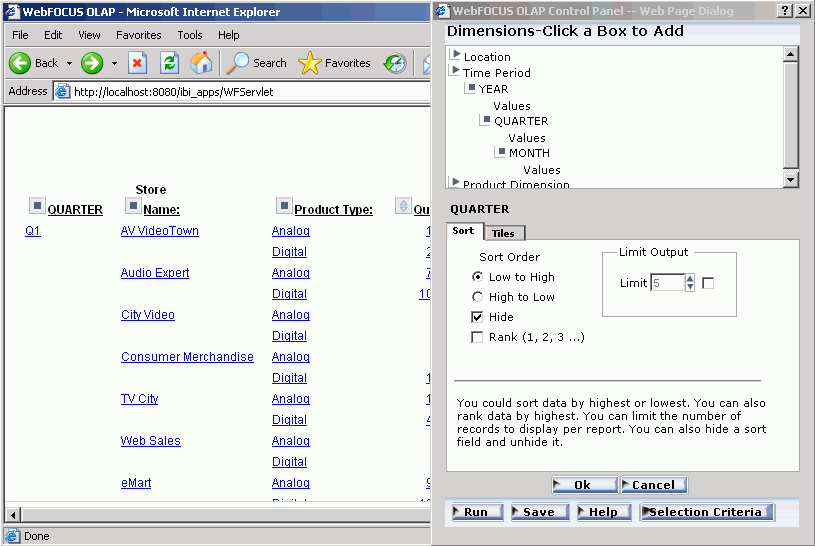
Task: Select High to Low sort order
Action: tap(477, 296)
